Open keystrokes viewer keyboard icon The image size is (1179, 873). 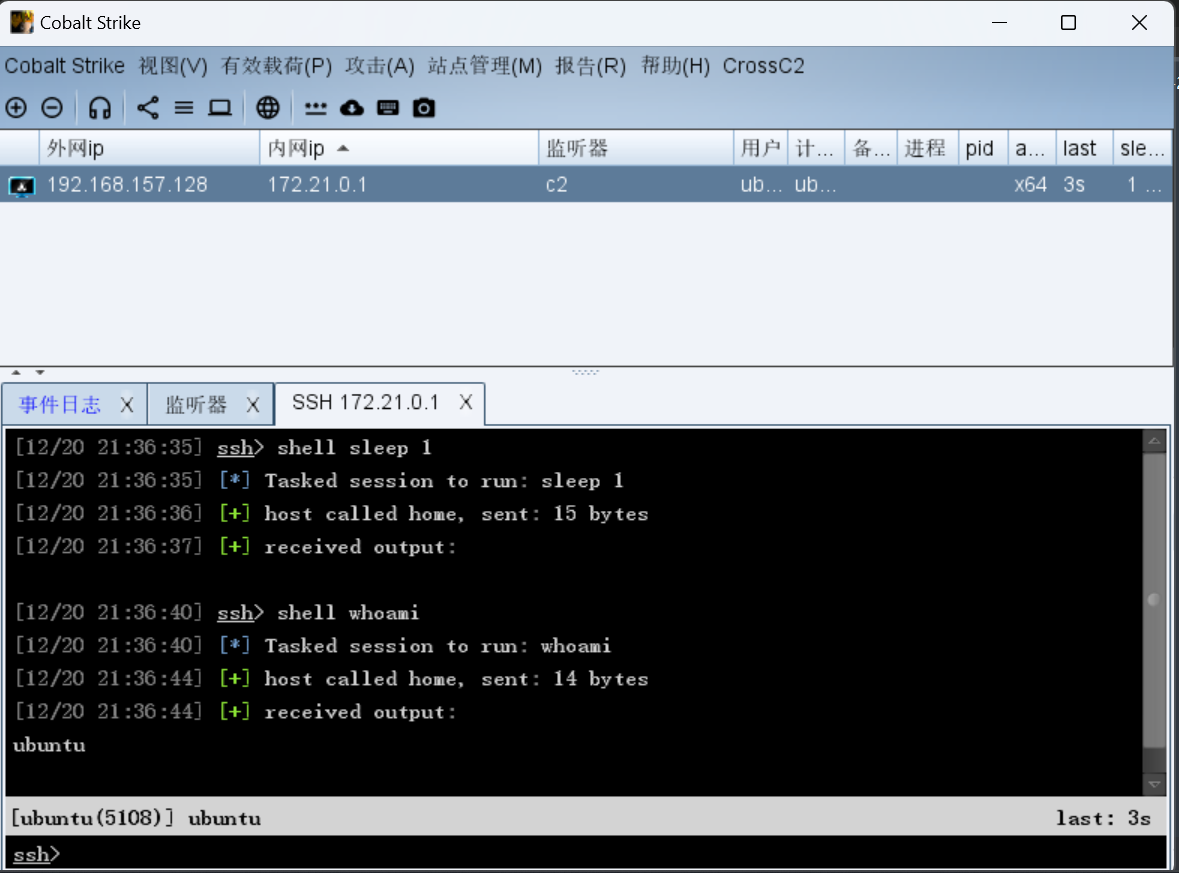(x=387, y=107)
